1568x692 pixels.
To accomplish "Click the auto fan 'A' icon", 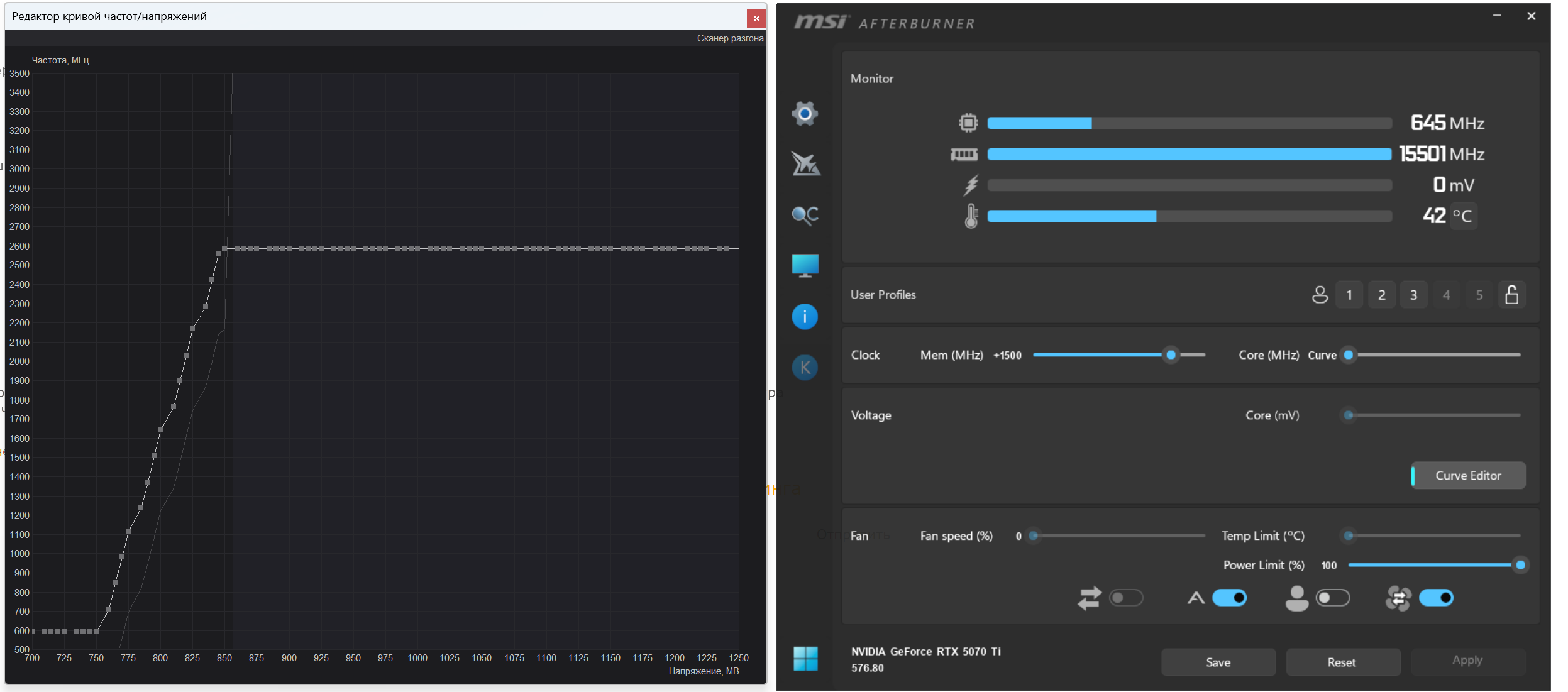I will [1196, 598].
